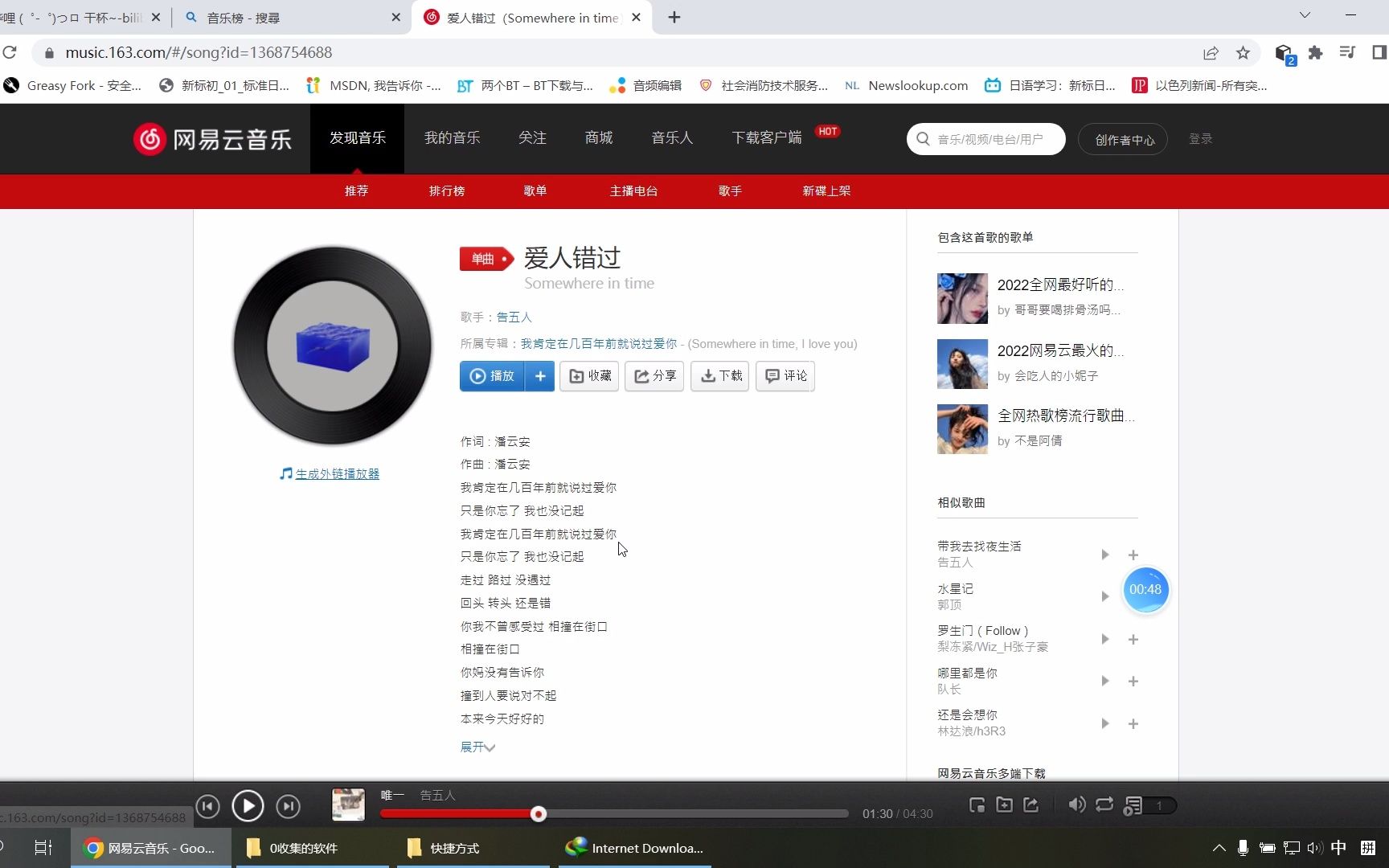Open the 我的音乐 menu item
1389x868 pixels.
(x=452, y=137)
